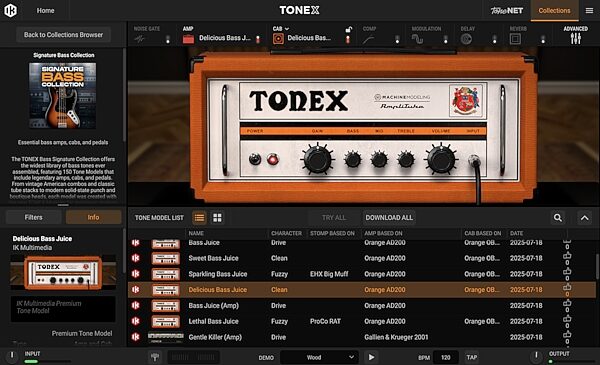Play the demo loop
The width and height of the screenshot is (600, 365).
tap(371, 357)
